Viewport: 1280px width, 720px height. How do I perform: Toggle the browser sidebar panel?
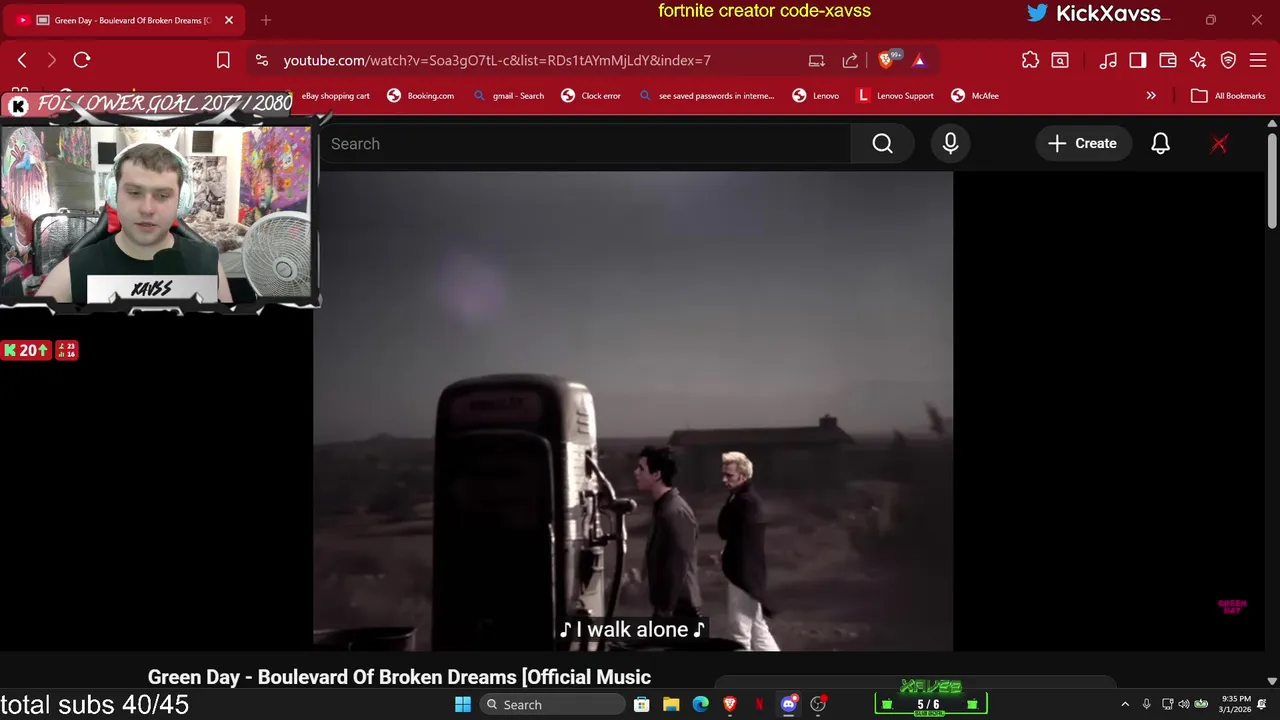point(1138,60)
